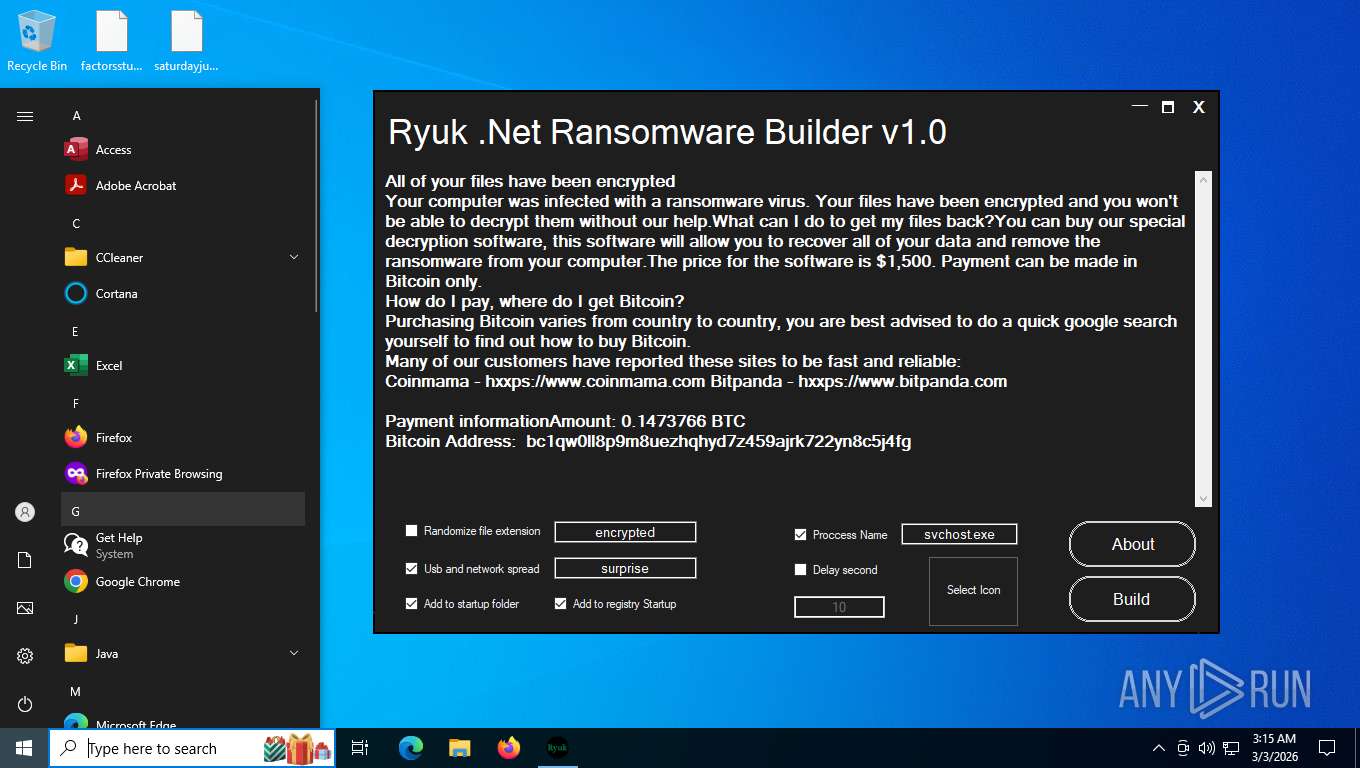The width and height of the screenshot is (1360, 768).
Task: Open the Recycle Bin desktop icon
Action: pos(37,41)
